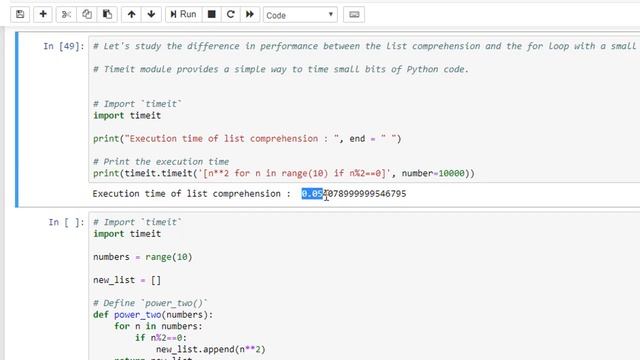Click the 'new_list = []' line

[127, 280]
